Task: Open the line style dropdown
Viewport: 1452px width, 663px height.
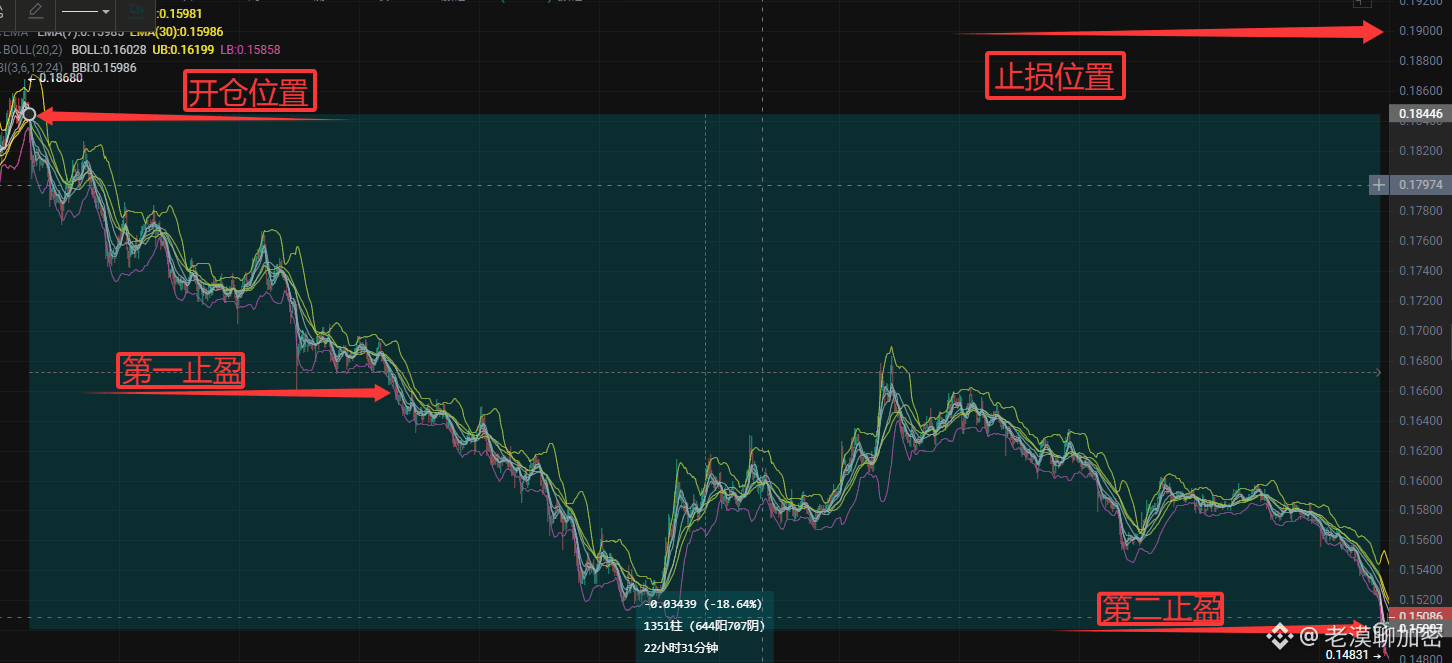Action: (85, 12)
